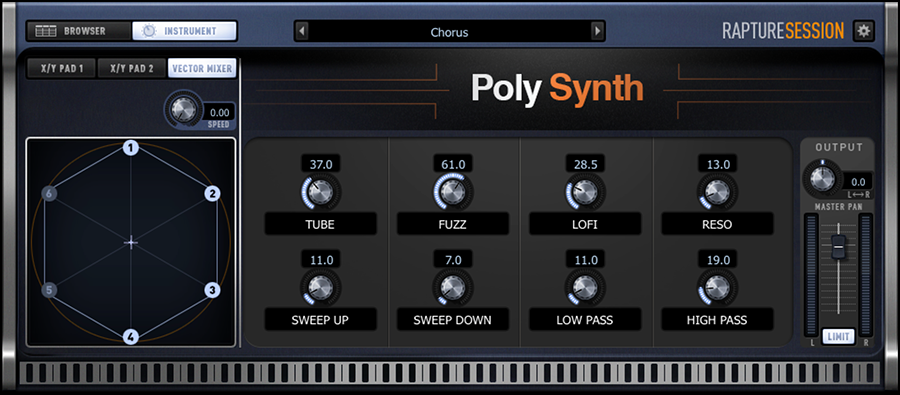
Task: Click the LOW PASS knob
Action: (585, 287)
